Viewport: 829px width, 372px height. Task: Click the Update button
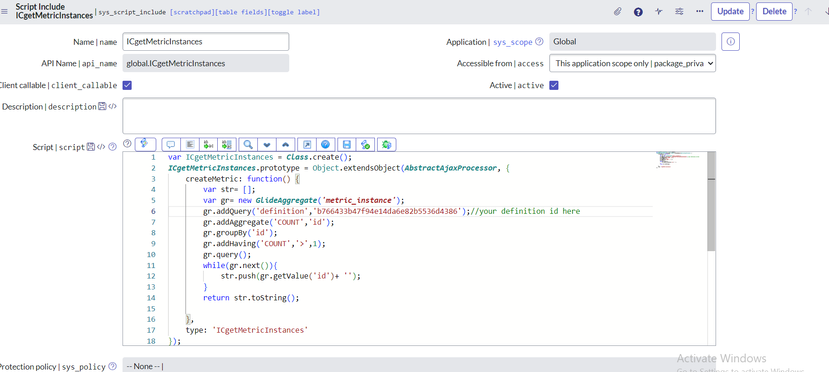click(730, 12)
